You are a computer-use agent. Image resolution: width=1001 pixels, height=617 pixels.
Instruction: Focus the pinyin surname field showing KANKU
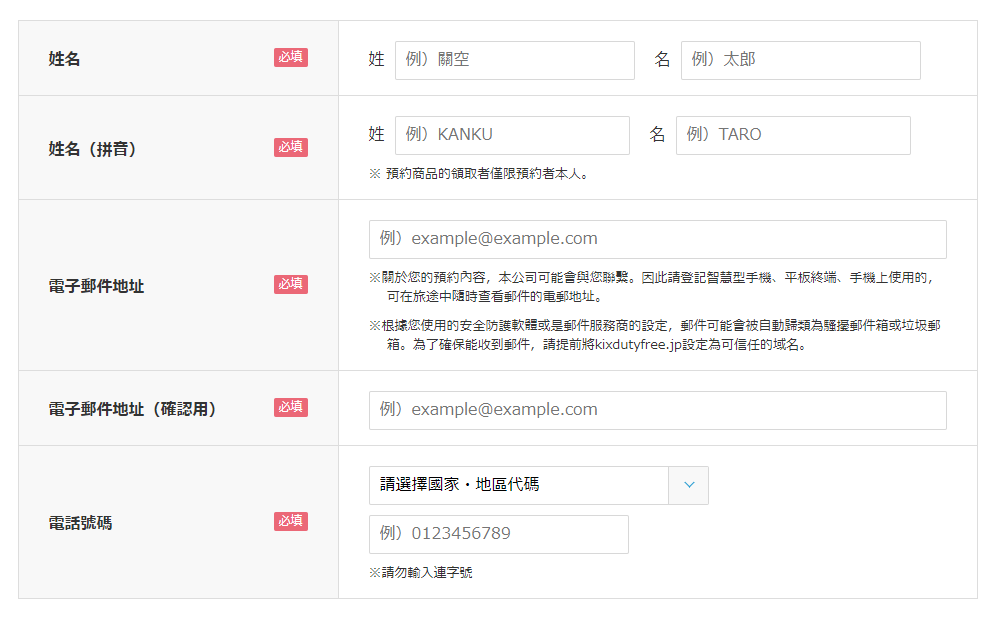click(512, 135)
